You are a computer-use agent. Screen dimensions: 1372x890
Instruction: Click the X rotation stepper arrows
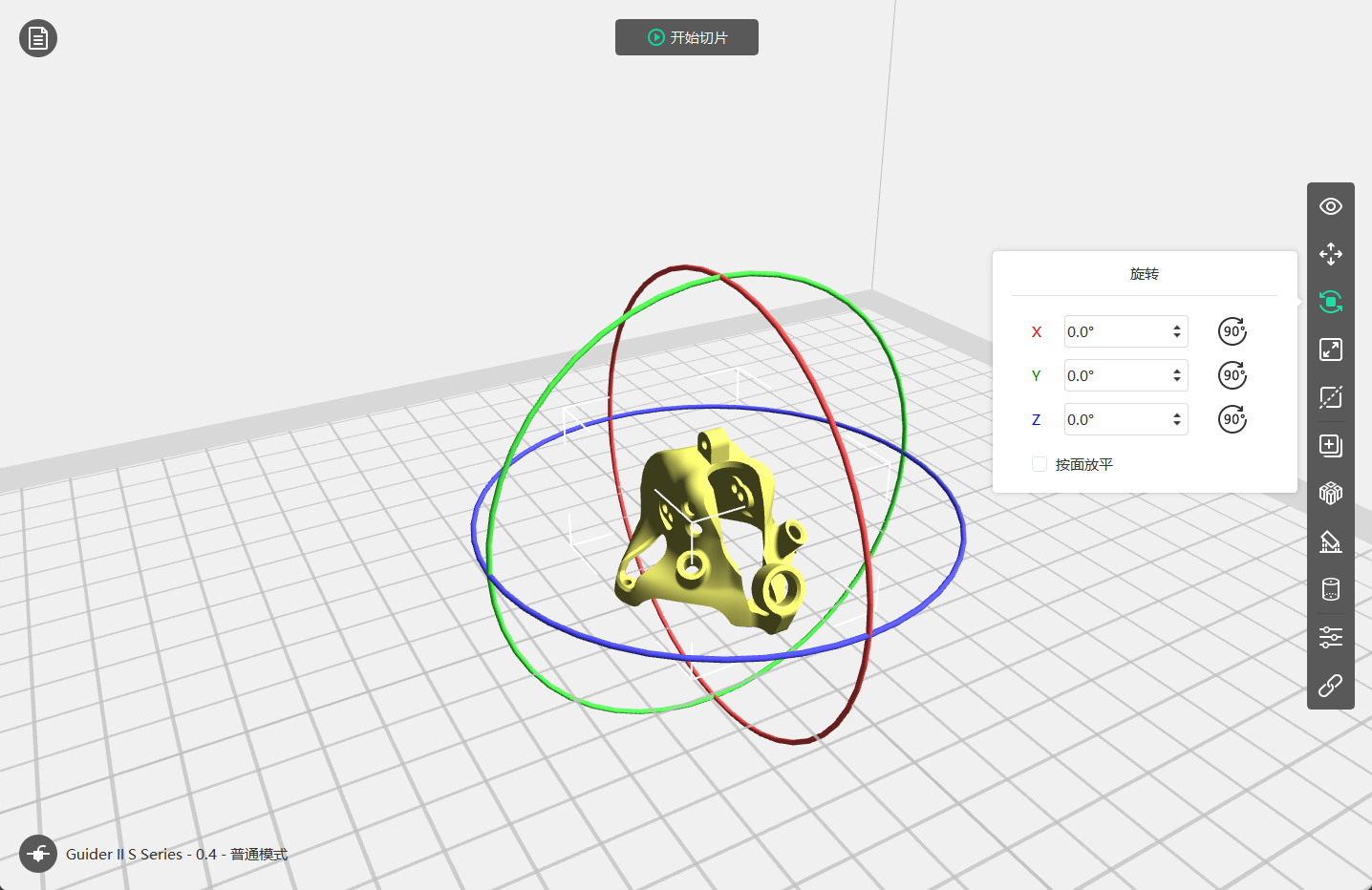point(1177,331)
